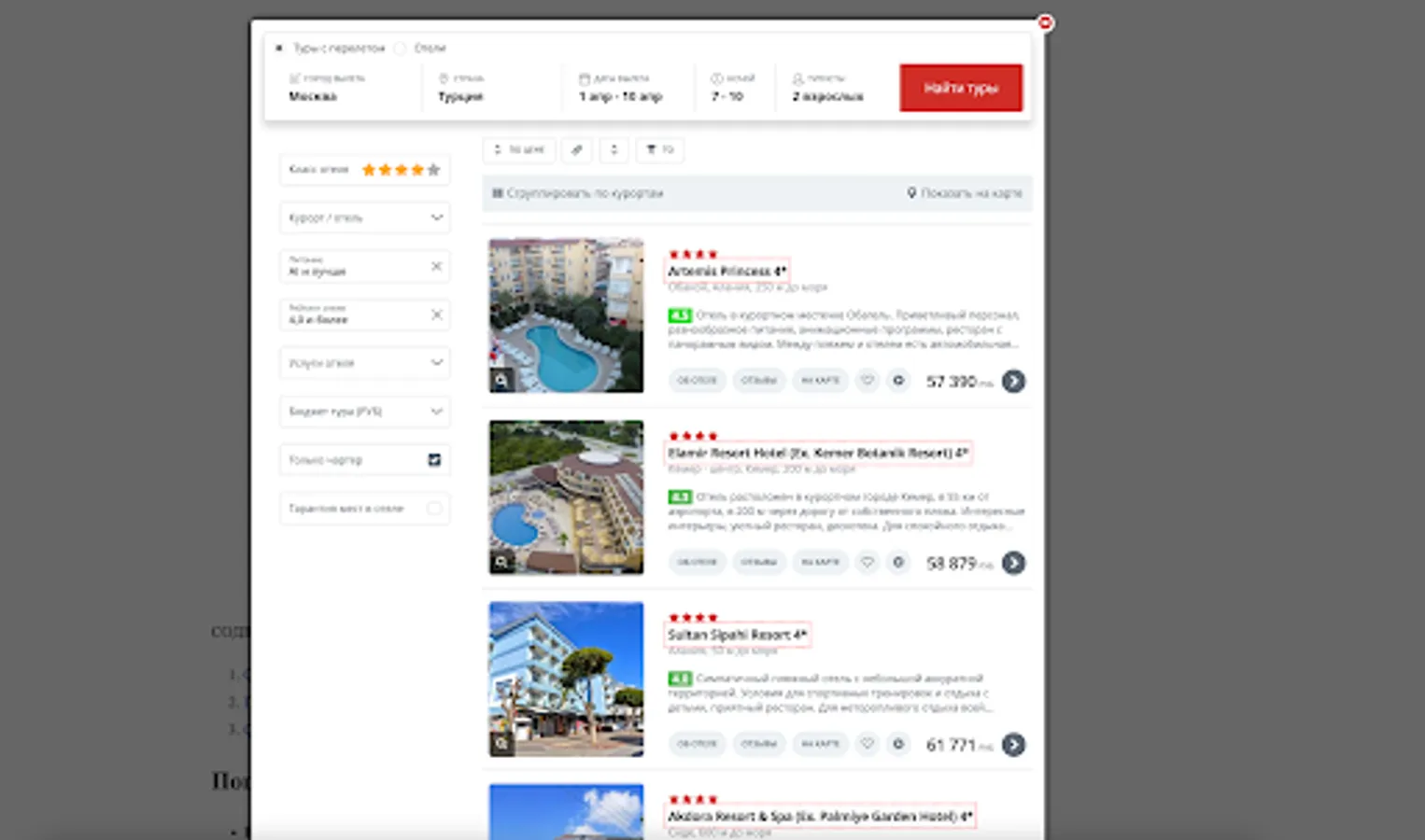
Task: Zoom the Artemis Princess photo with magnifier icon
Action: (x=501, y=380)
